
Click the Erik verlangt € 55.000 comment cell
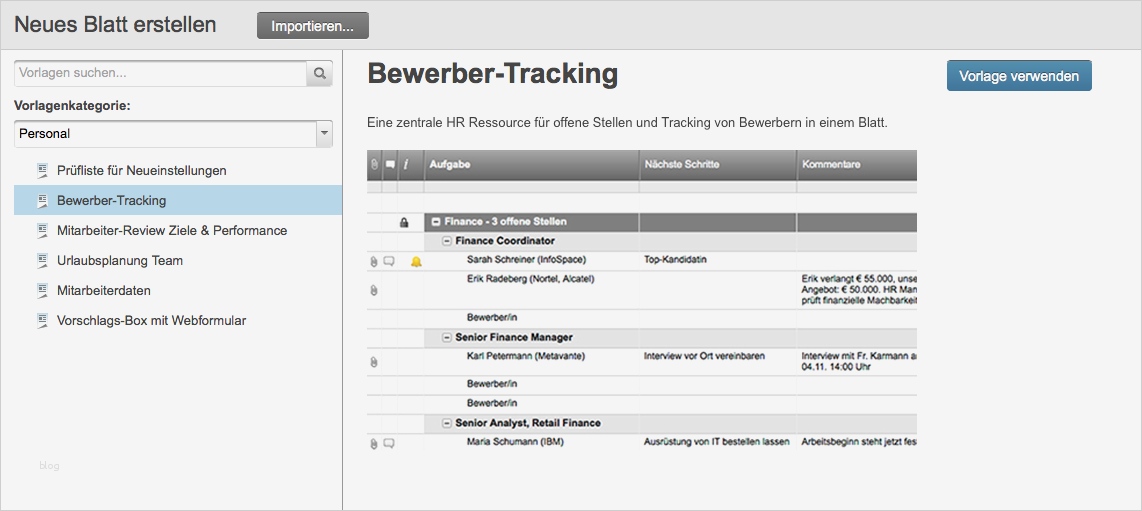coord(859,290)
